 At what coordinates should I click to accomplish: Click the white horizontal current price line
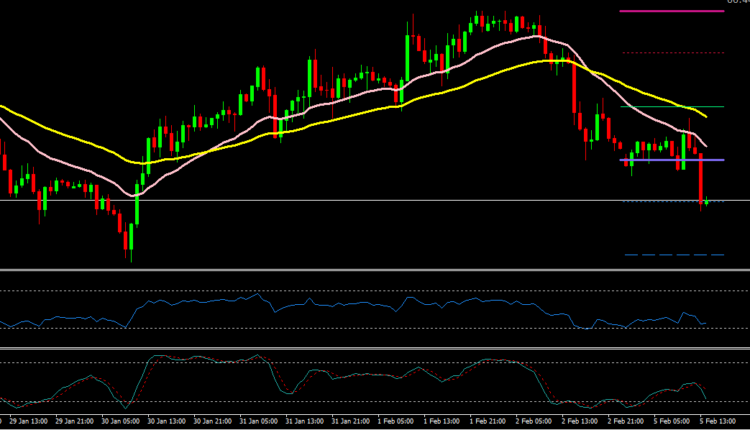click(300, 201)
